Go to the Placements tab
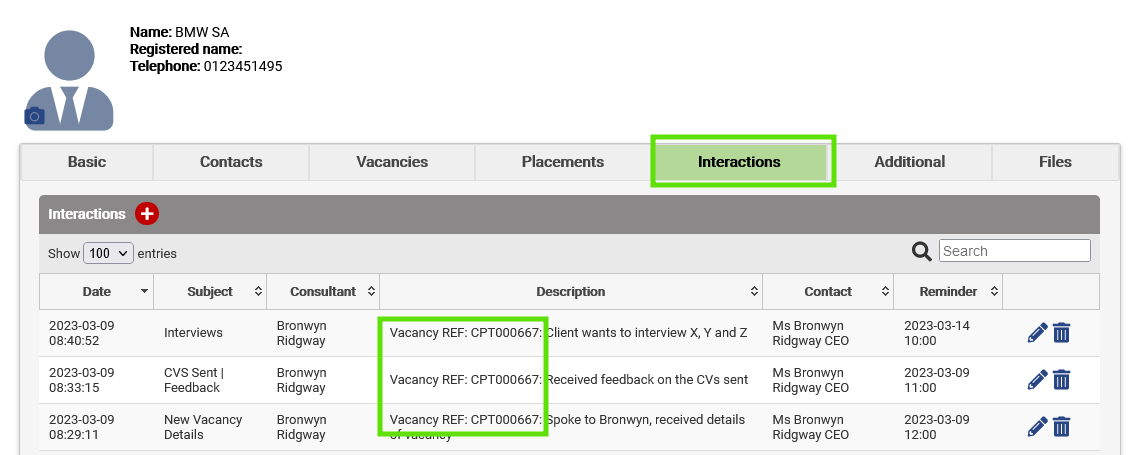Viewport: 1138px width, 455px height. click(562, 162)
